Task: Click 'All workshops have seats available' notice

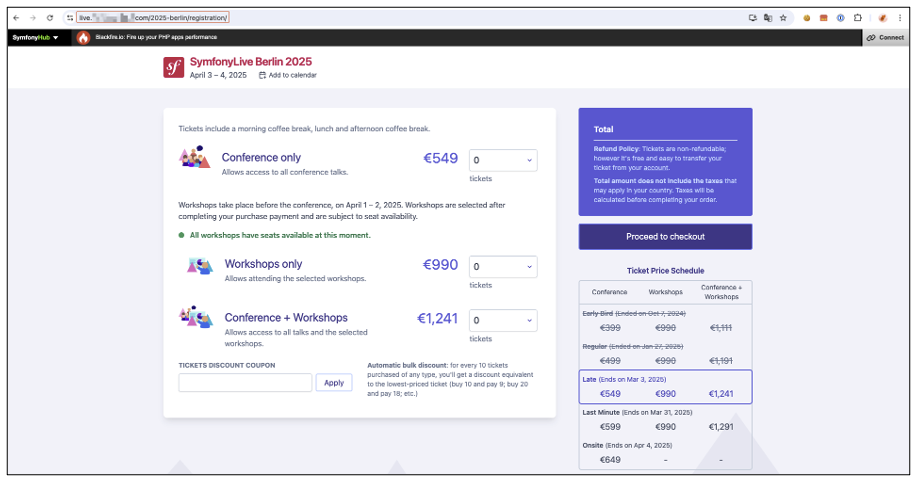Action: [280, 235]
